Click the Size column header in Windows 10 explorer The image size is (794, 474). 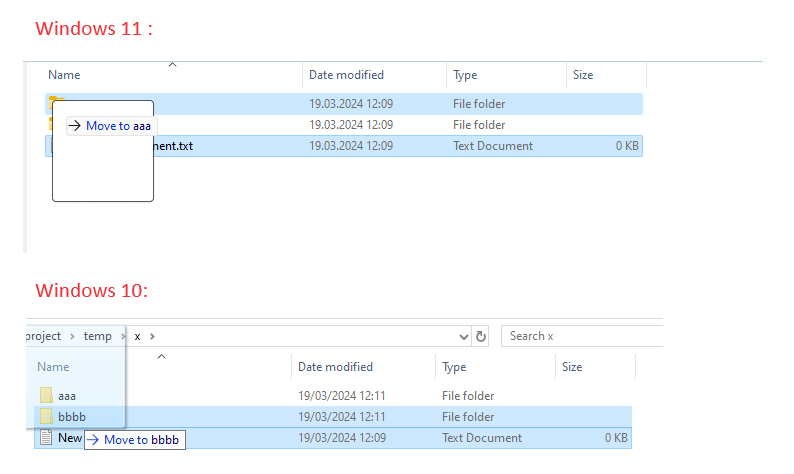(x=572, y=367)
